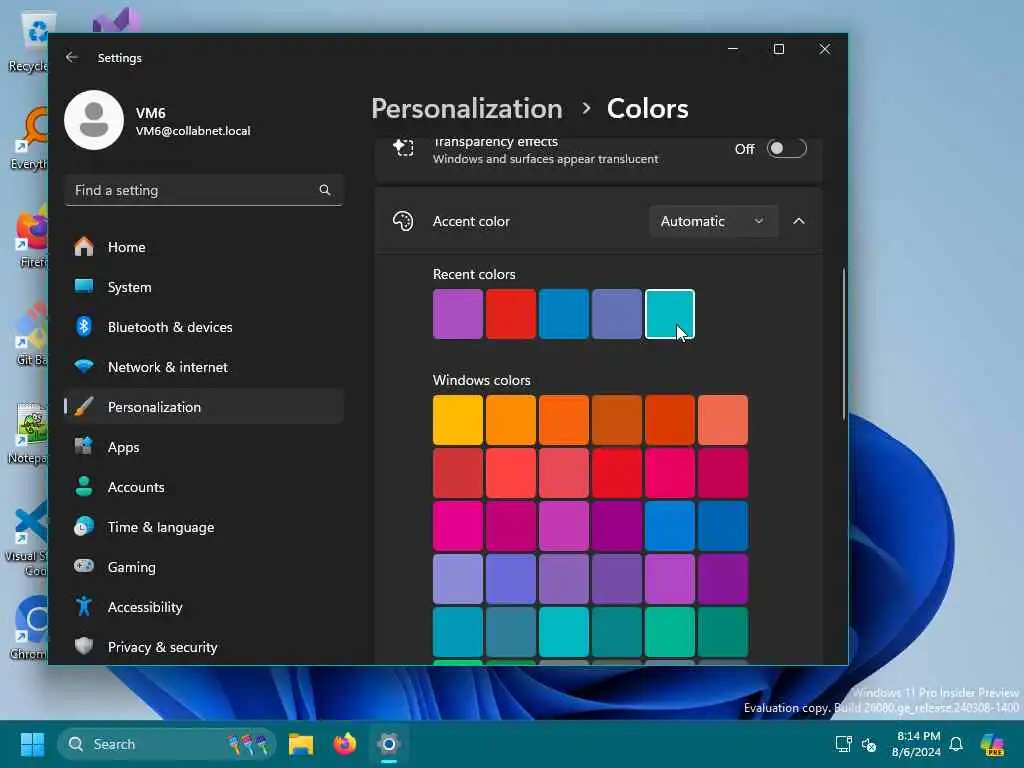Select the light lavender swatch in Windows colors
This screenshot has width=1024, height=768.
click(458, 579)
